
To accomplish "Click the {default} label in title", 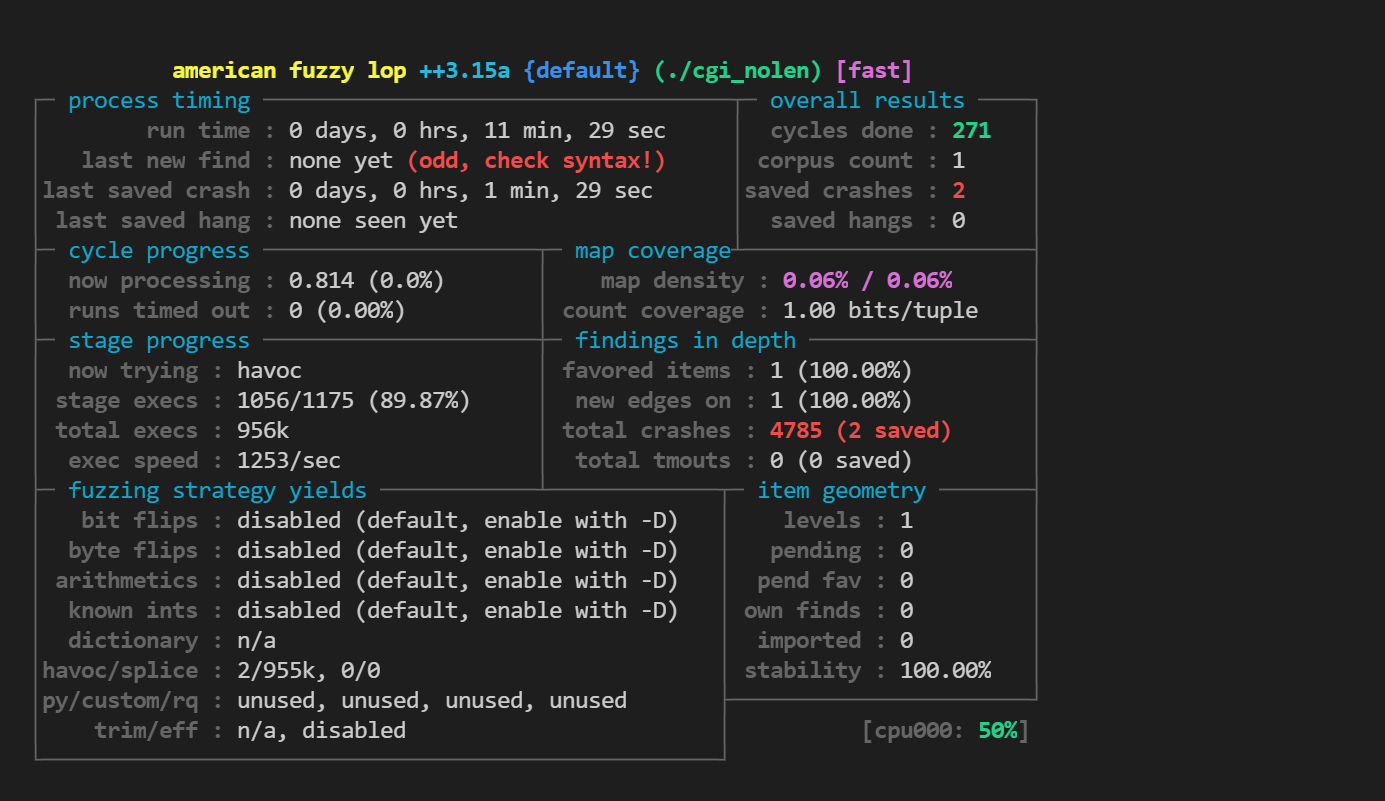I will [x=582, y=71].
